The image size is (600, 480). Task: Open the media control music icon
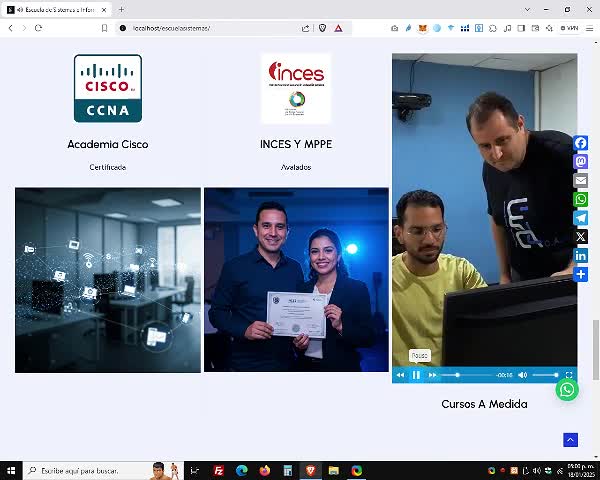pos(507,28)
